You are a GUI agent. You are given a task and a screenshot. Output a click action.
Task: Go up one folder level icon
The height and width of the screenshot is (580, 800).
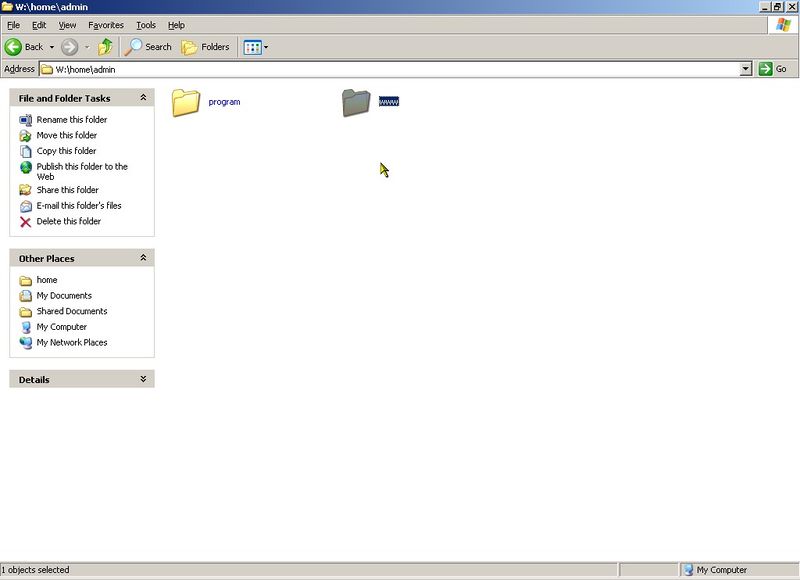point(106,47)
